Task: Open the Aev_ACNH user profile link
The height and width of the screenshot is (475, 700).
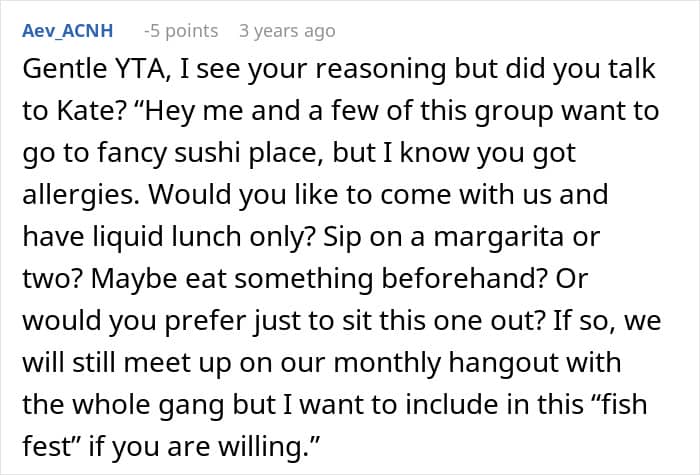Action: [67, 31]
